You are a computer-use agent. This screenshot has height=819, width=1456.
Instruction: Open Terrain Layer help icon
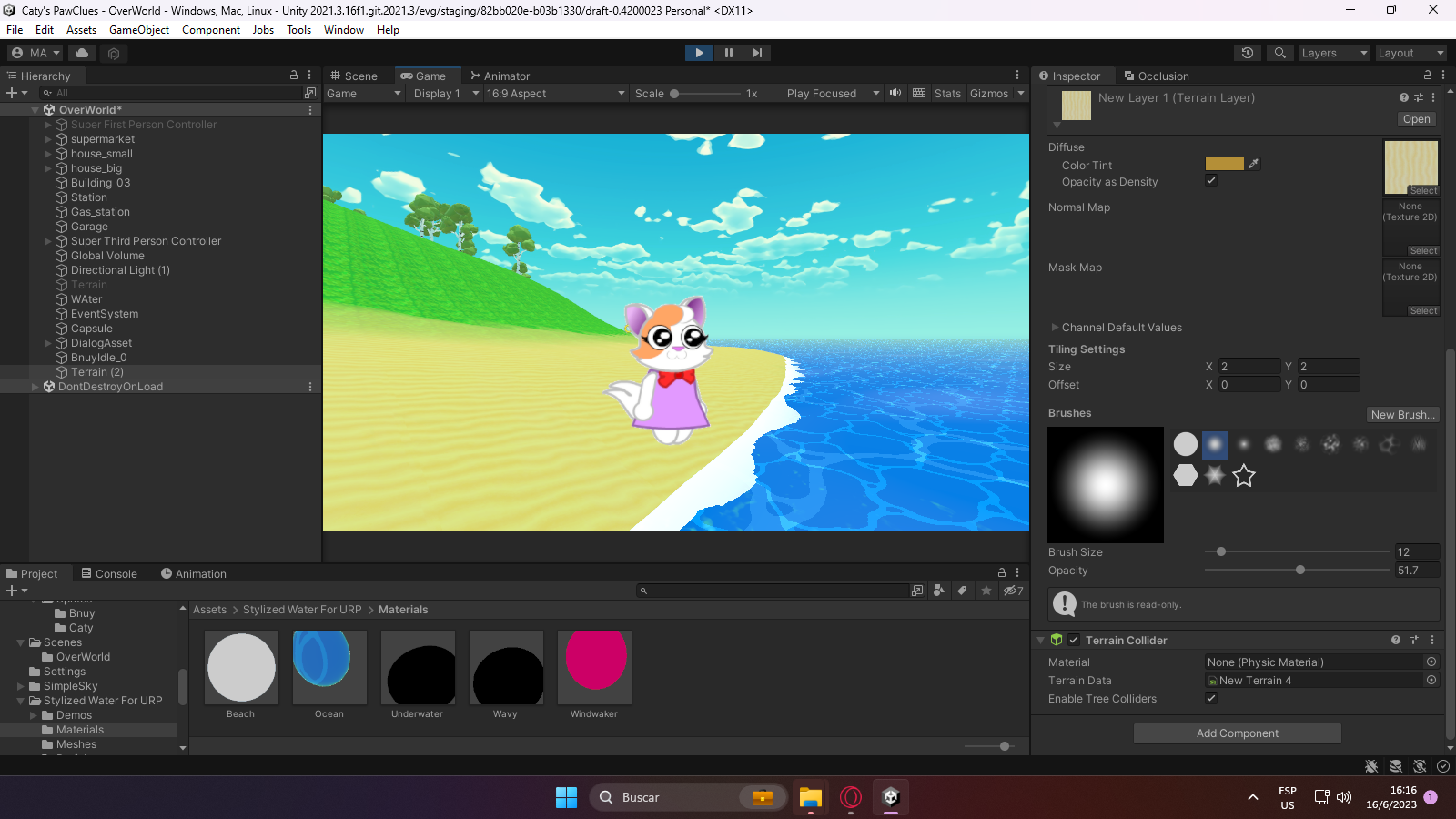pyautogui.click(x=1404, y=97)
